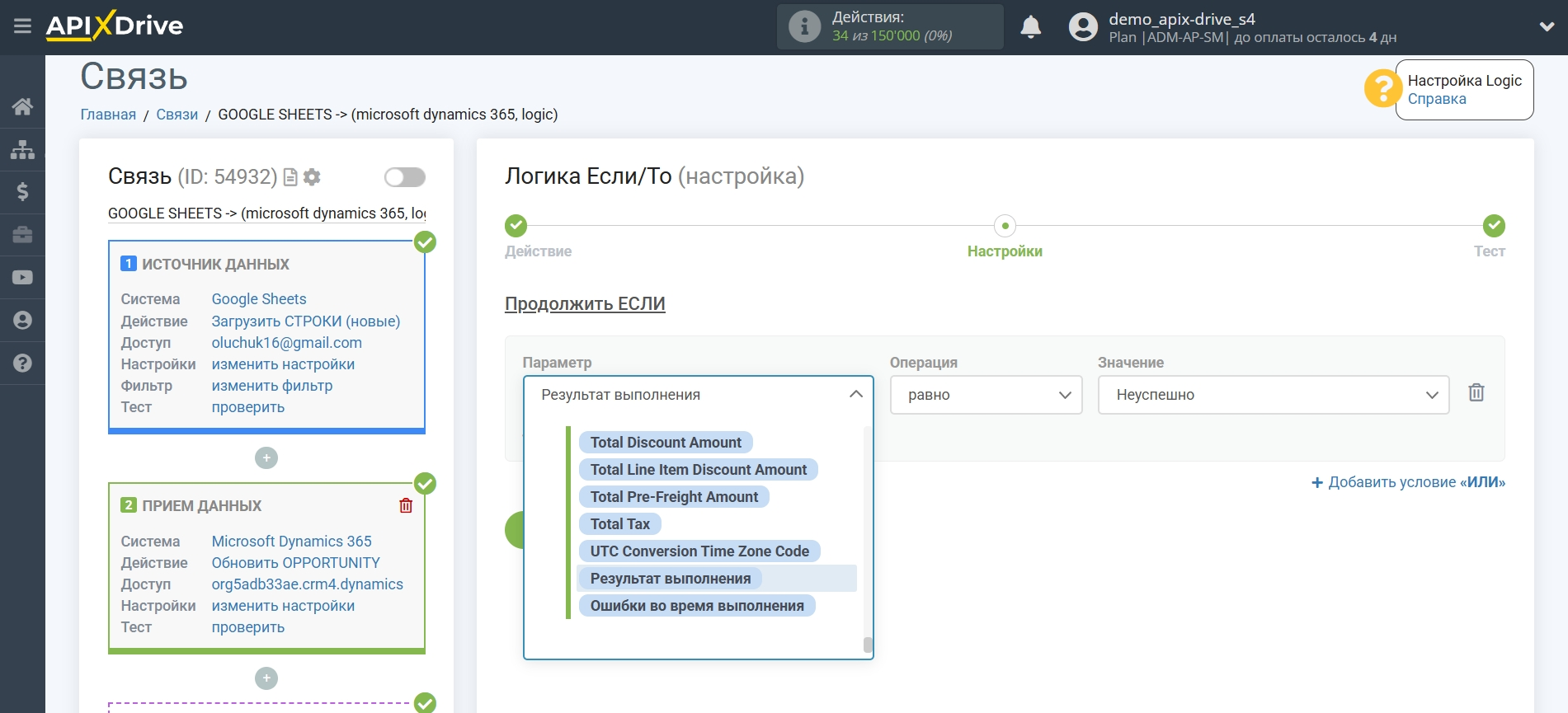The image size is (1568, 713).
Task: Select UTC Conversion Time Zone Code option
Action: (x=699, y=551)
